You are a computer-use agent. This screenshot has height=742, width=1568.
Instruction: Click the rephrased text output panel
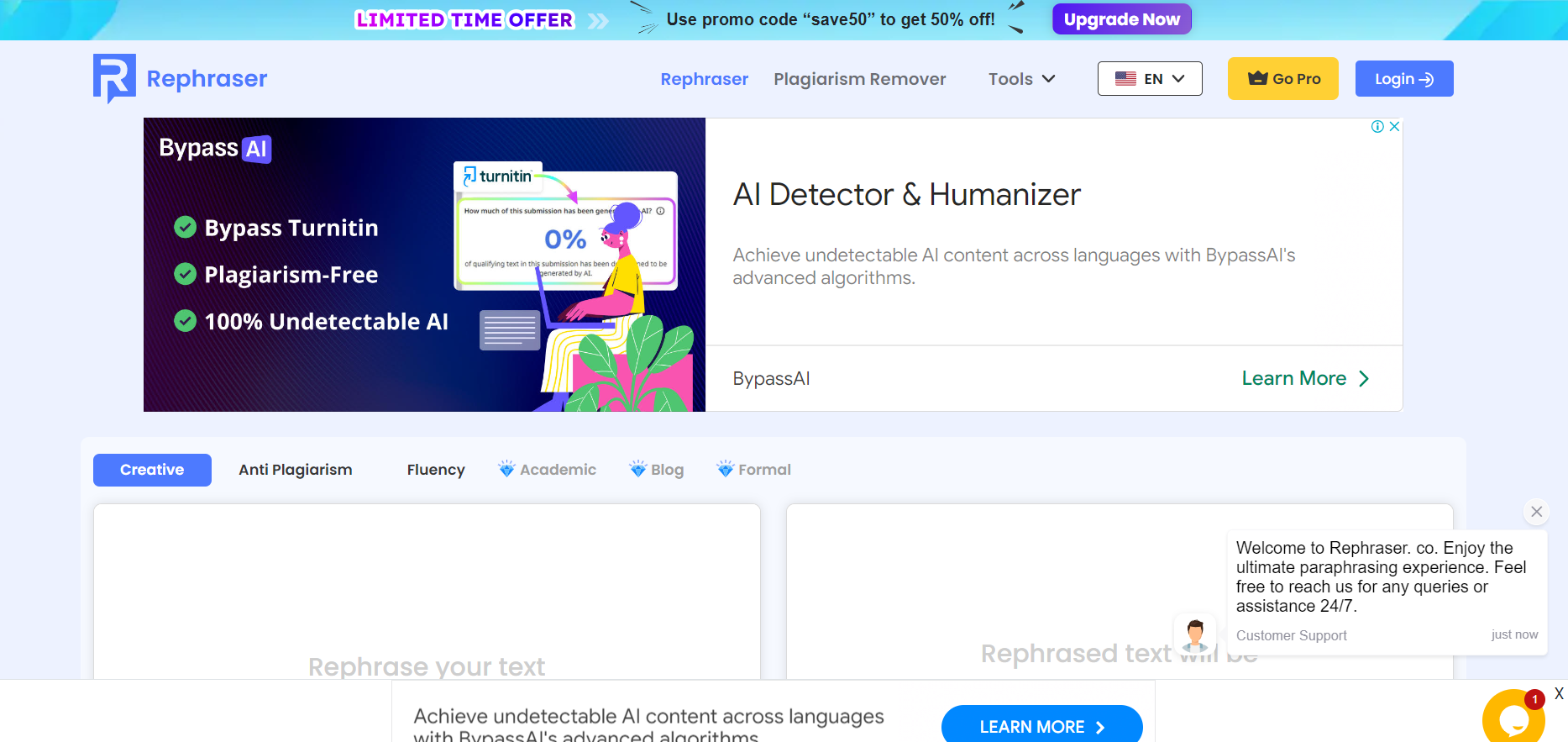(x=1119, y=592)
